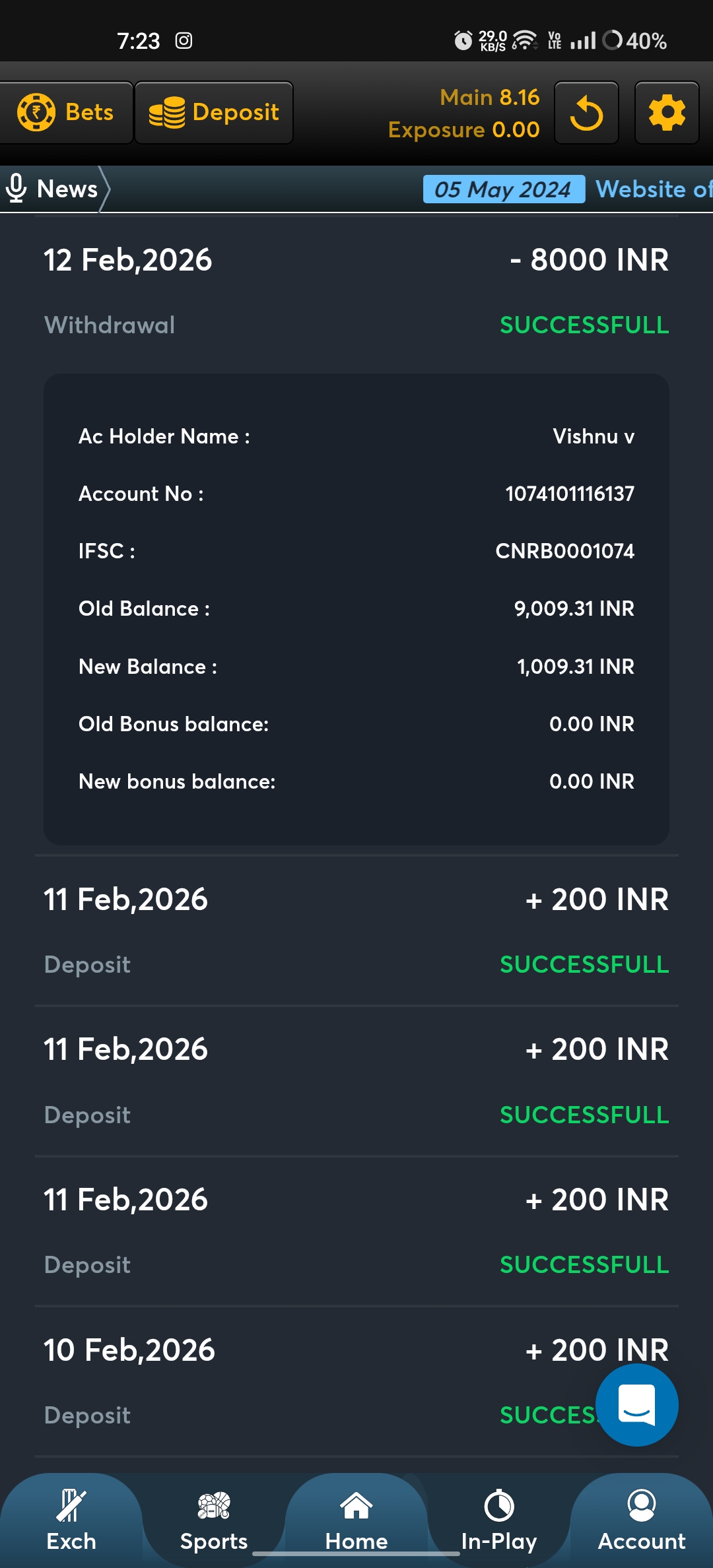Tap the Deposit button
This screenshot has width=713, height=1568.
(x=214, y=113)
